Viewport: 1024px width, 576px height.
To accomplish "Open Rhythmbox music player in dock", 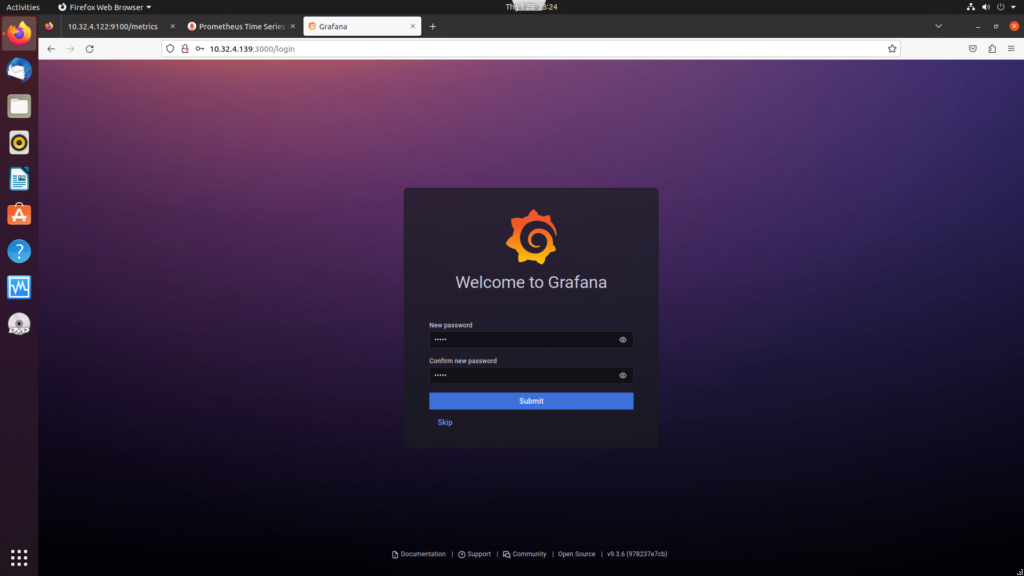I will [19, 142].
